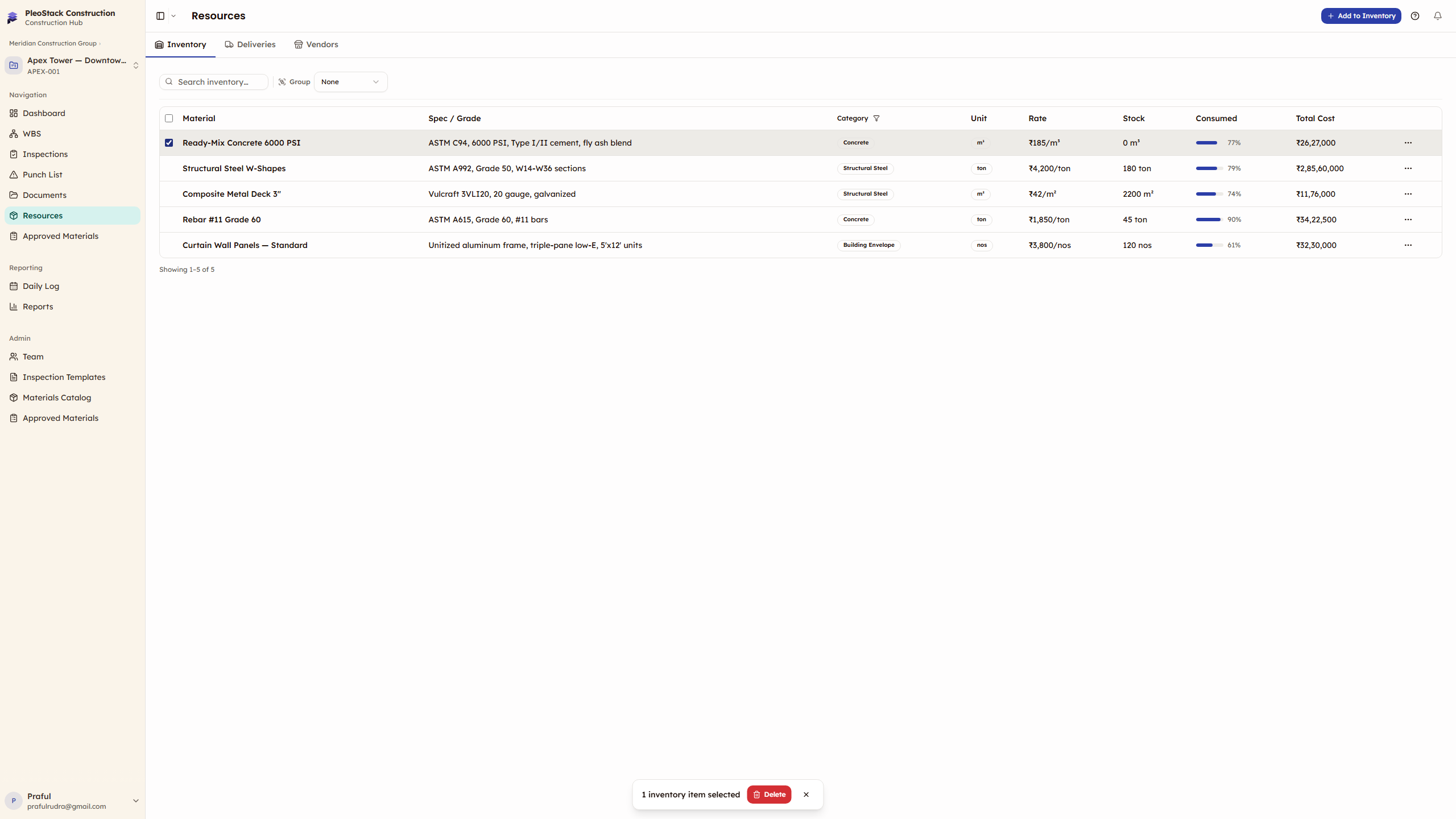
Task: Click the Dashboard icon in sidebar
Action: 14,113
